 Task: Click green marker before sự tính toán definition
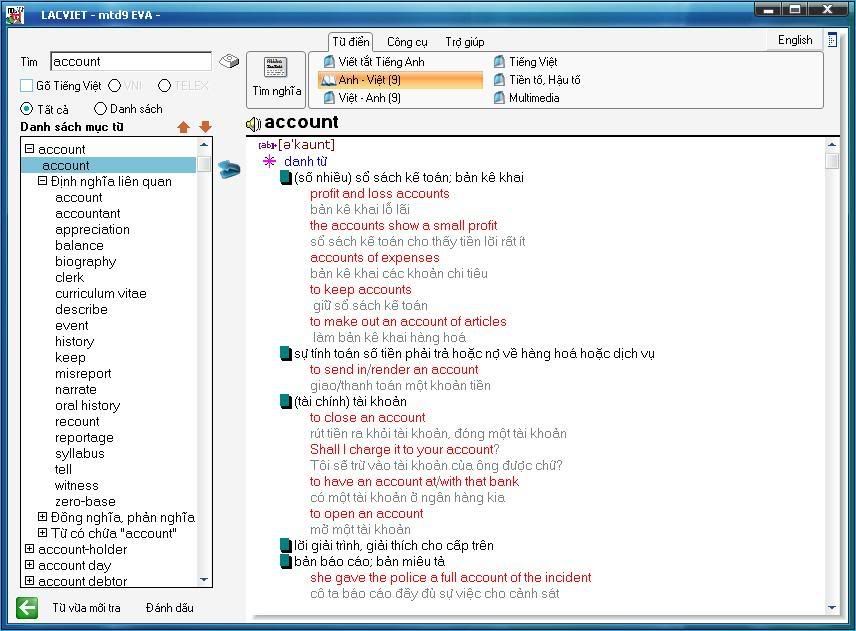pos(286,354)
